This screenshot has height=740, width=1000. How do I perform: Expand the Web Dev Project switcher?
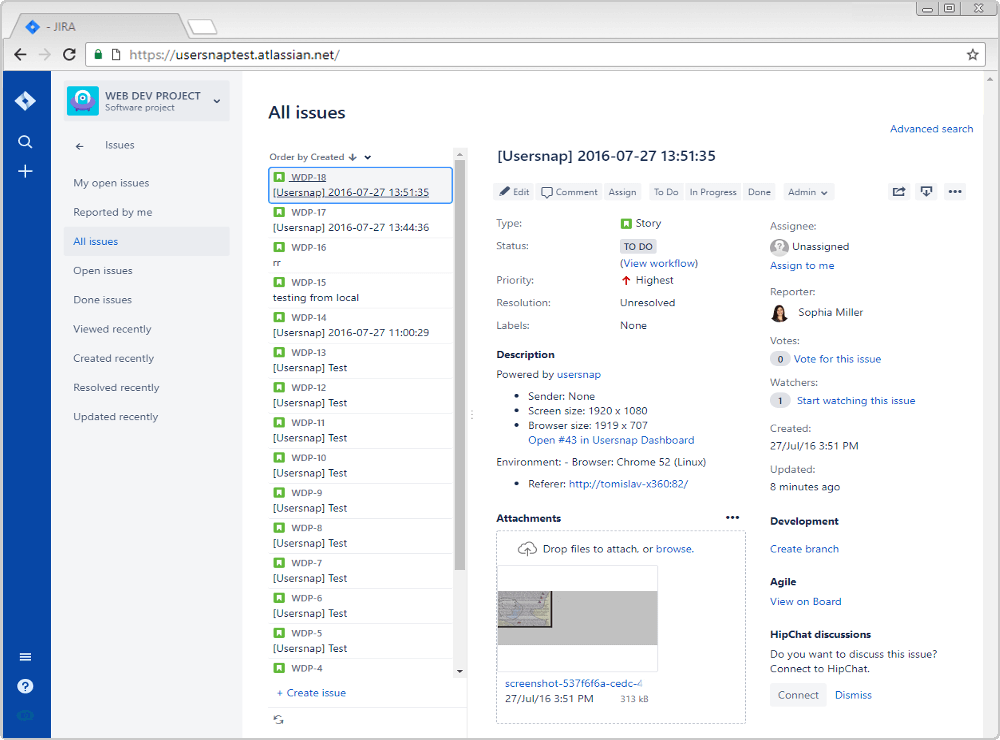pos(217,101)
